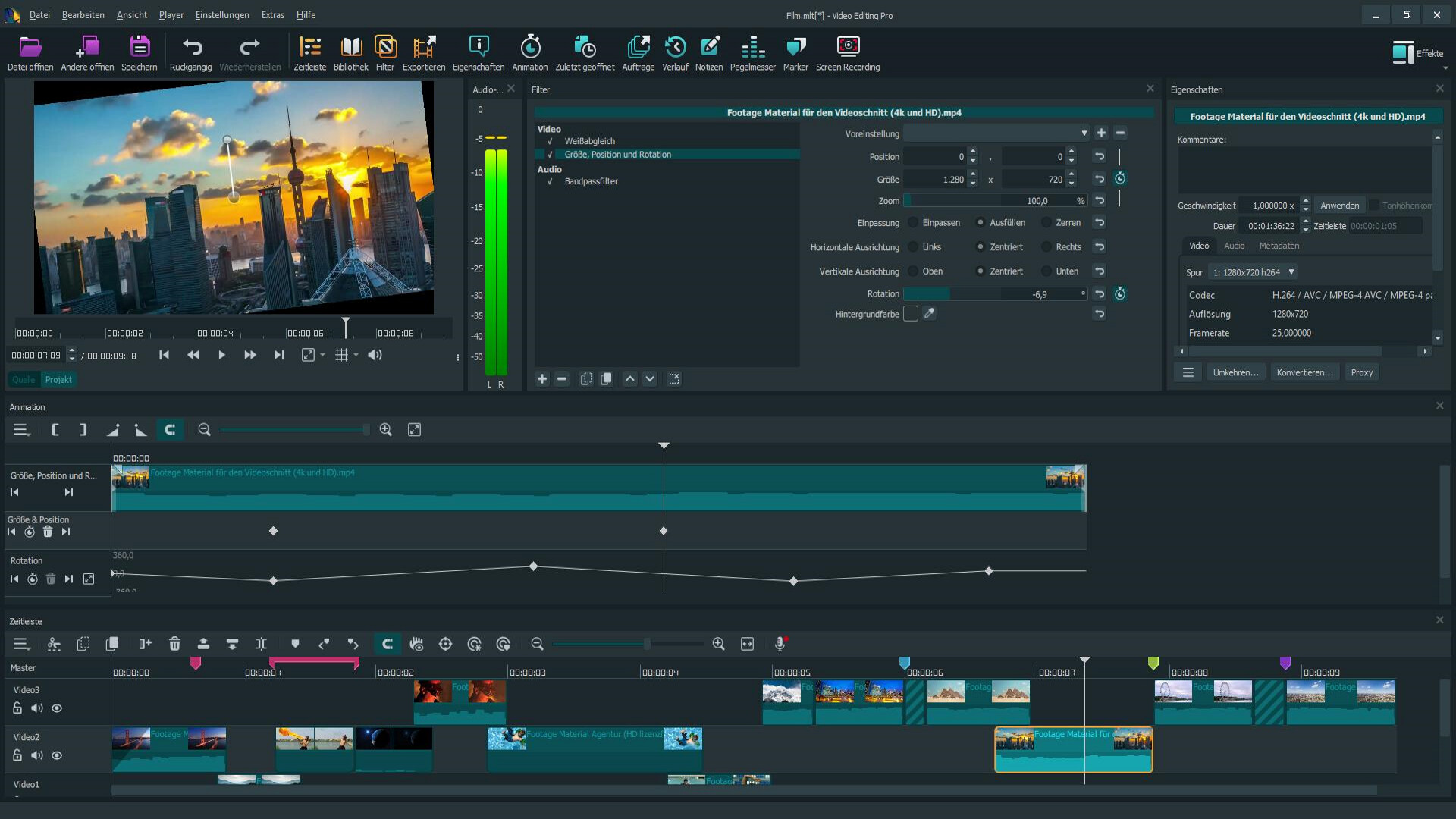Add a new filter with the plus icon
The height and width of the screenshot is (819, 1456).
(x=542, y=378)
